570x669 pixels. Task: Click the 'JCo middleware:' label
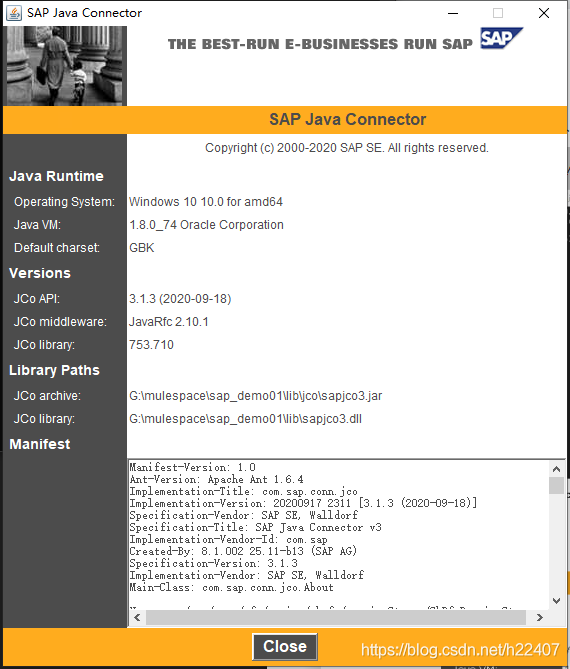point(60,322)
